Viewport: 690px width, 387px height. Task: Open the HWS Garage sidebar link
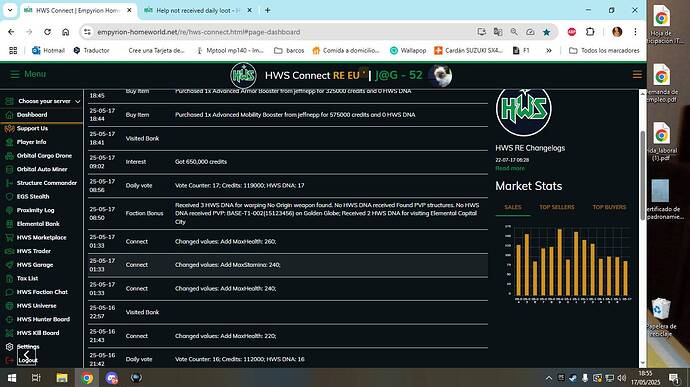(x=35, y=265)
